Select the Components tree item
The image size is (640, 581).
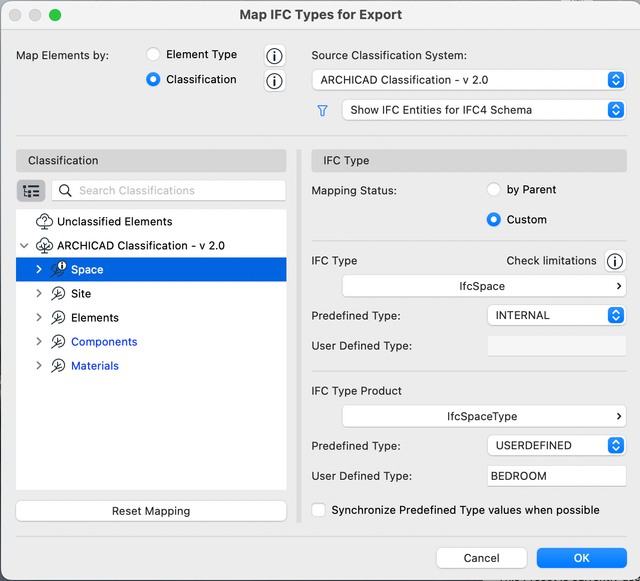coord(151,342)
